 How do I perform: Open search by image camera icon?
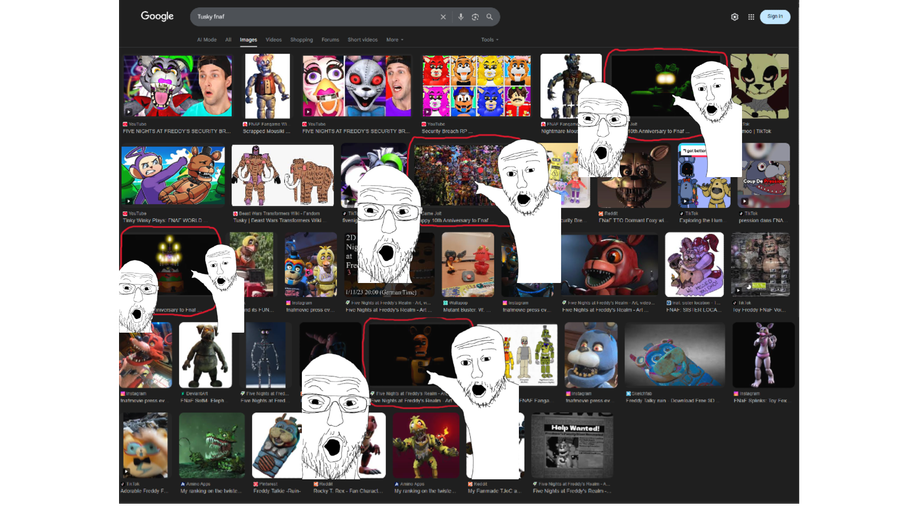coord(475,17)
